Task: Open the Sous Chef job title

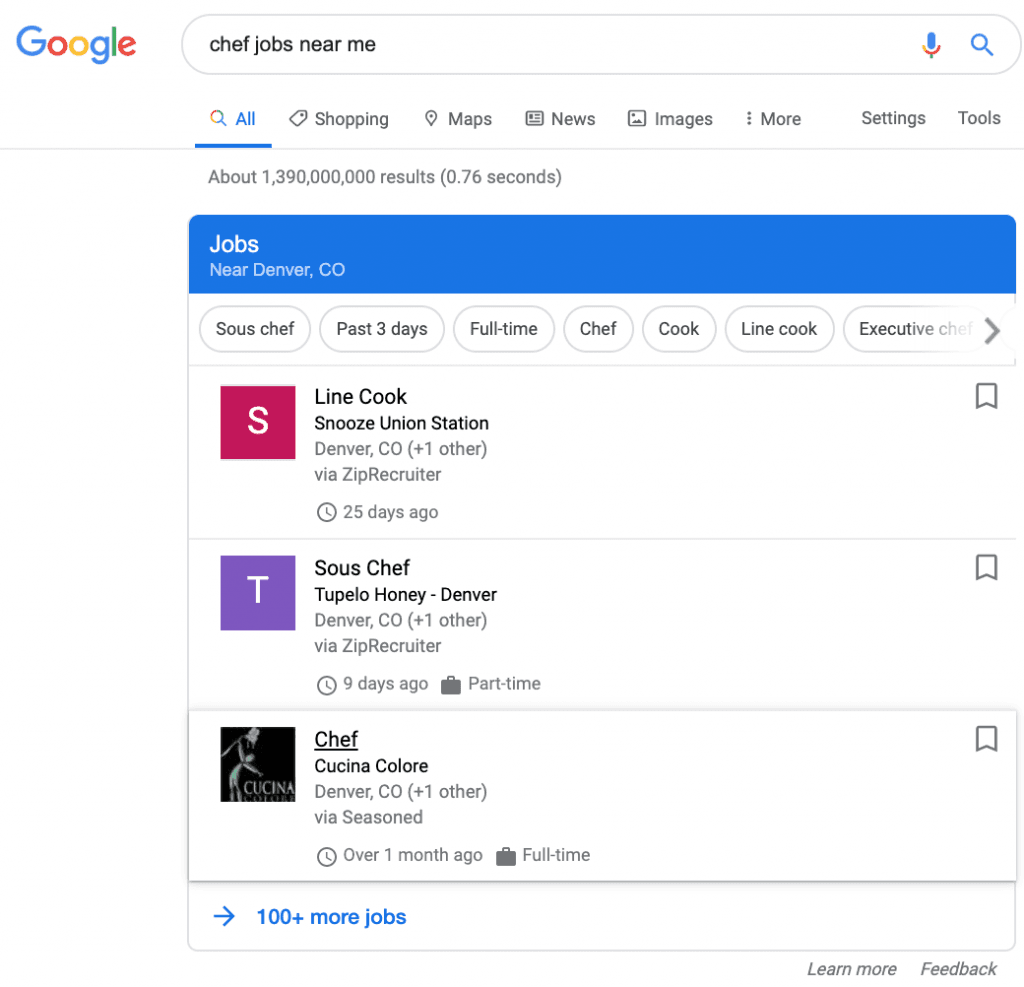Action: click(x=362, y=568)
